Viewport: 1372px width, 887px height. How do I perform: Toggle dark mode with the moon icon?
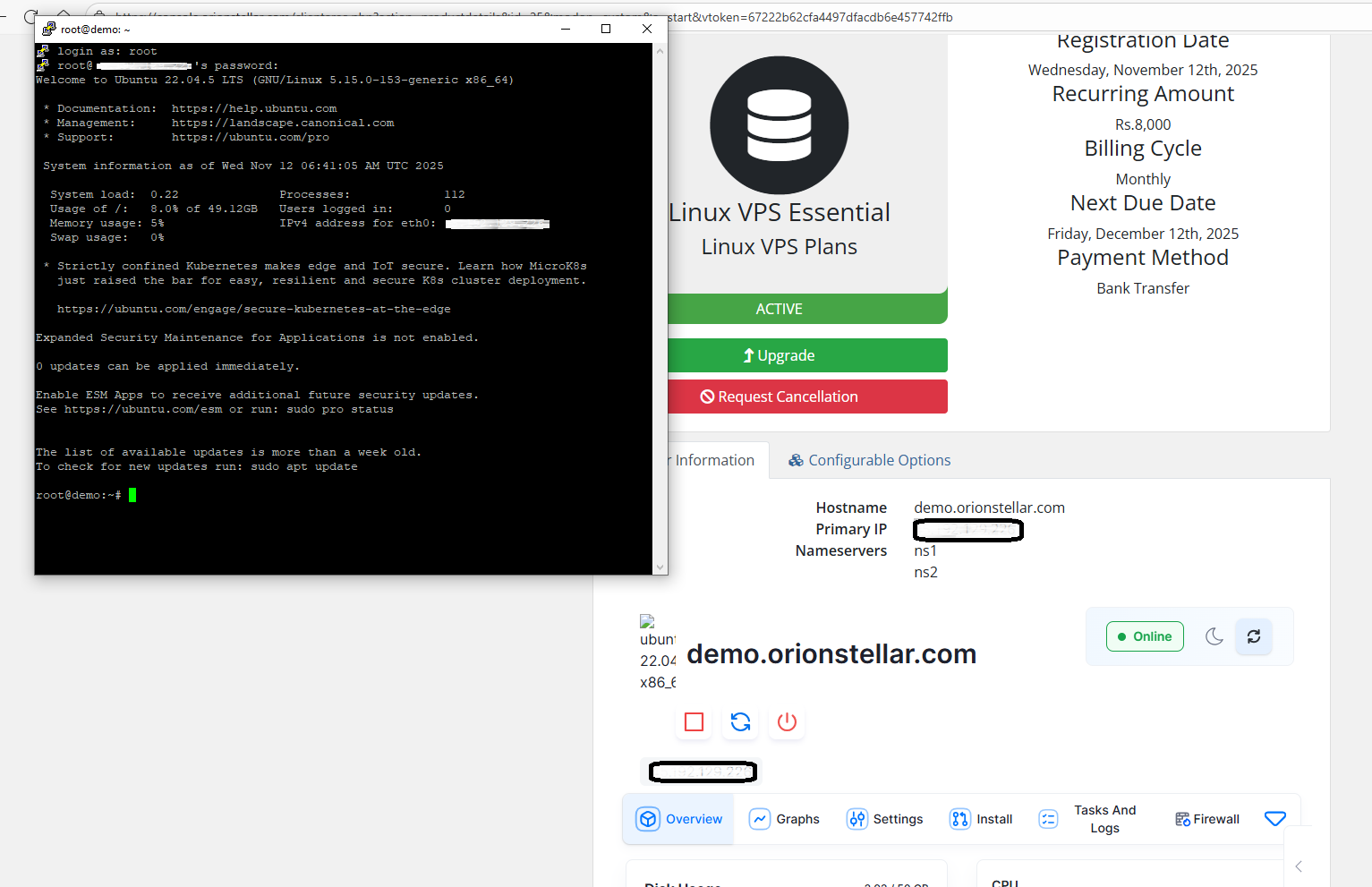(x=1214, y=636)
